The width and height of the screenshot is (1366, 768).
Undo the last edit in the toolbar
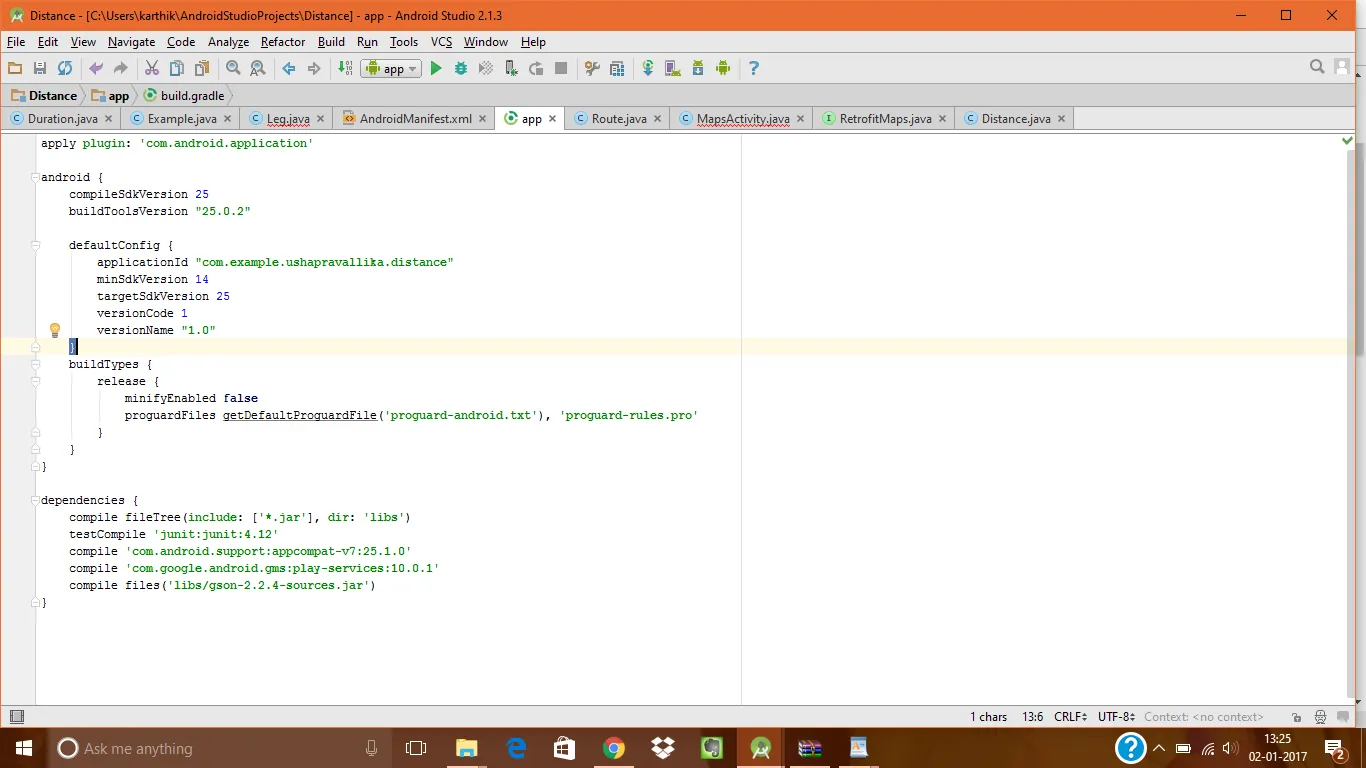pos(96,68)
